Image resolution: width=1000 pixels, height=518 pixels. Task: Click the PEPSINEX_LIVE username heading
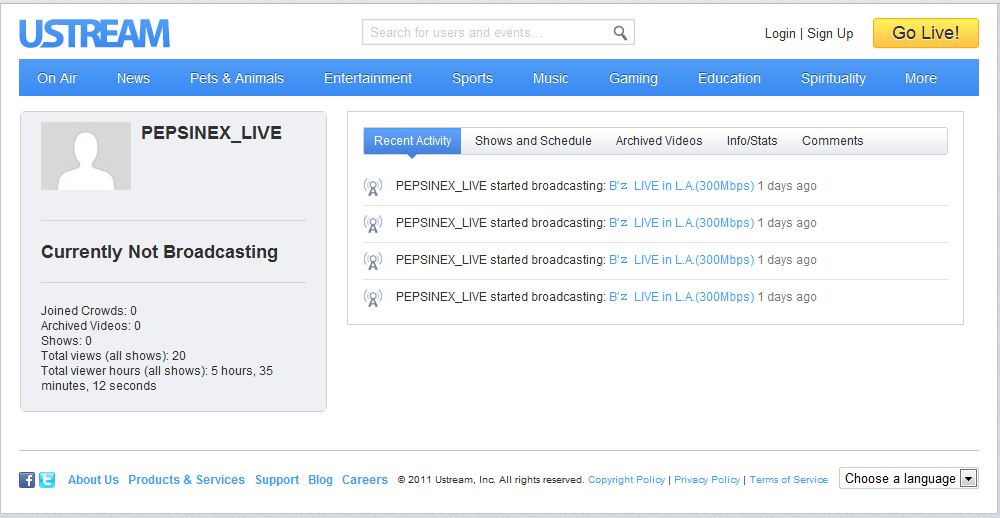(x=211, y=133)
